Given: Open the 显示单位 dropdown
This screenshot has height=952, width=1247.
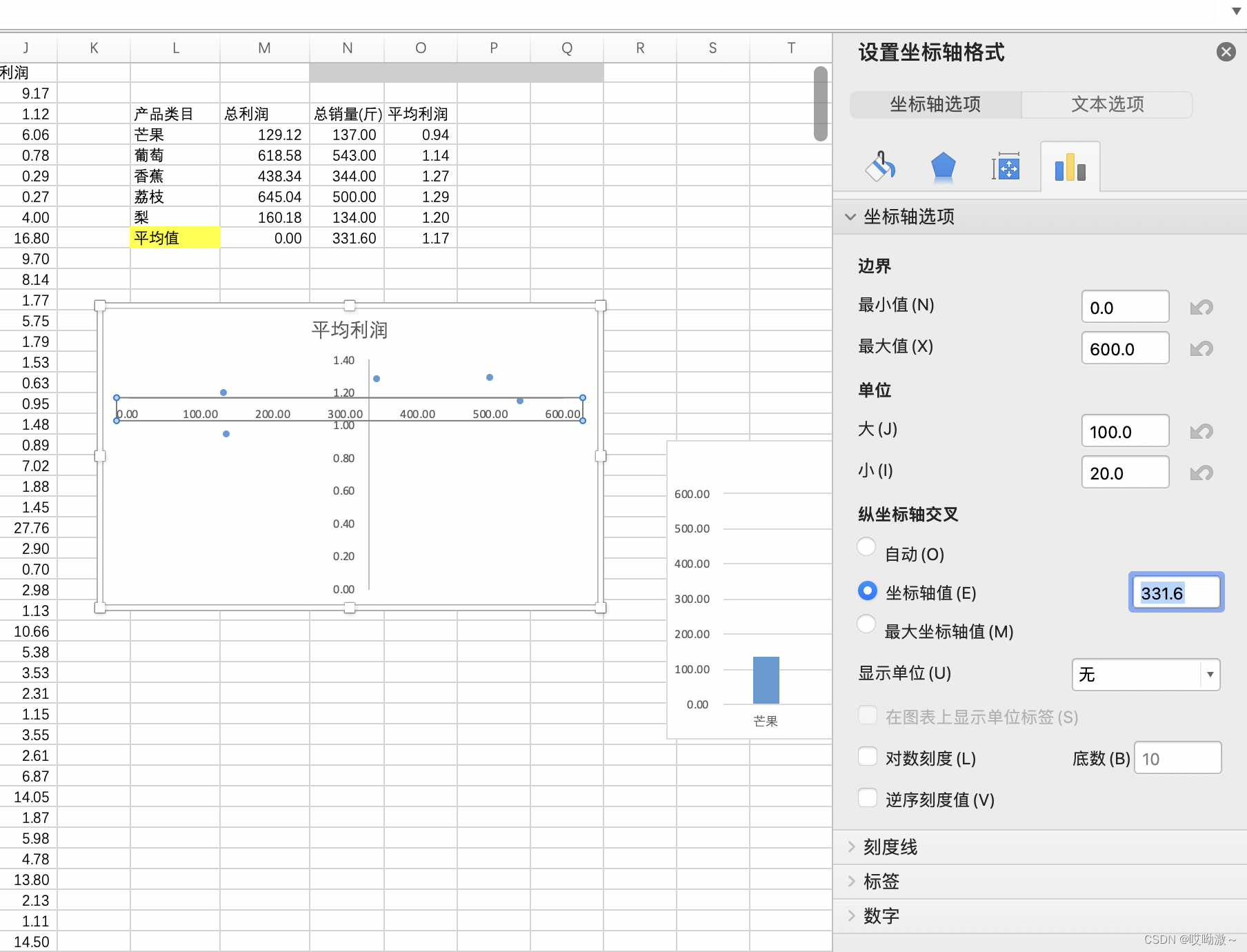Looking at the screenshot, I should tap(1146, 674).
